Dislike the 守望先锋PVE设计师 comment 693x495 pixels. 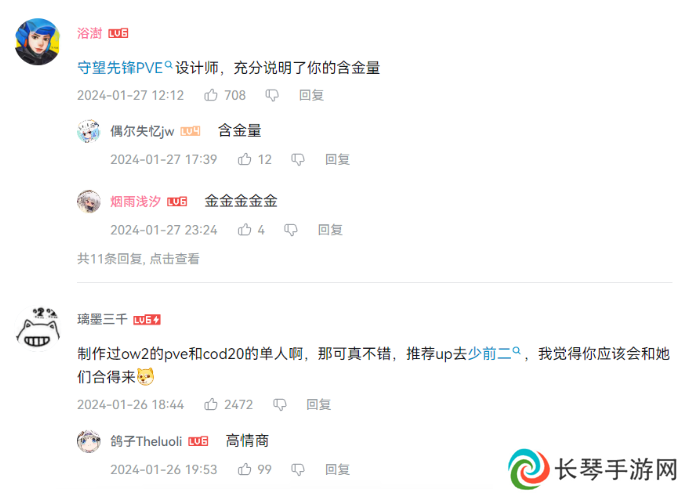coord(272,95)
